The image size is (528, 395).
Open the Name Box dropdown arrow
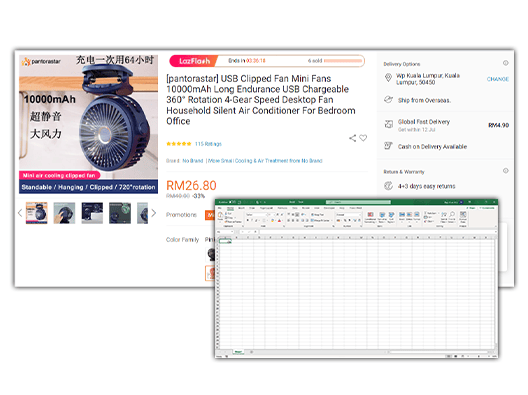(x=232, y=232)
